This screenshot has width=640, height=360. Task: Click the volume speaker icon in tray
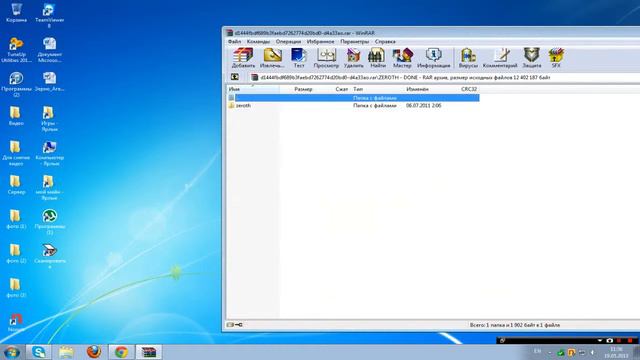pyautogui.click(x=592, y=352)
